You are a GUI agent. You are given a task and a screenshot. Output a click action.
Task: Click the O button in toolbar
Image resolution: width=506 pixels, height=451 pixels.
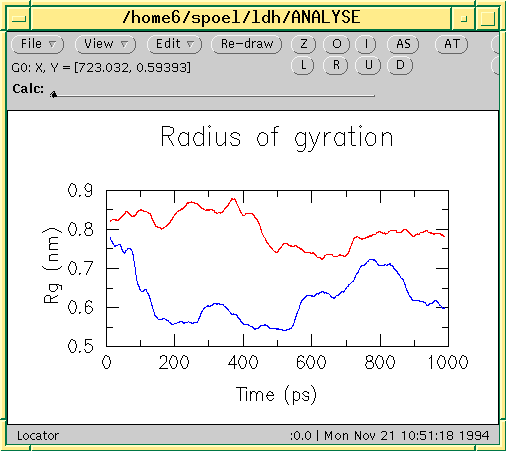coord(336,44)
